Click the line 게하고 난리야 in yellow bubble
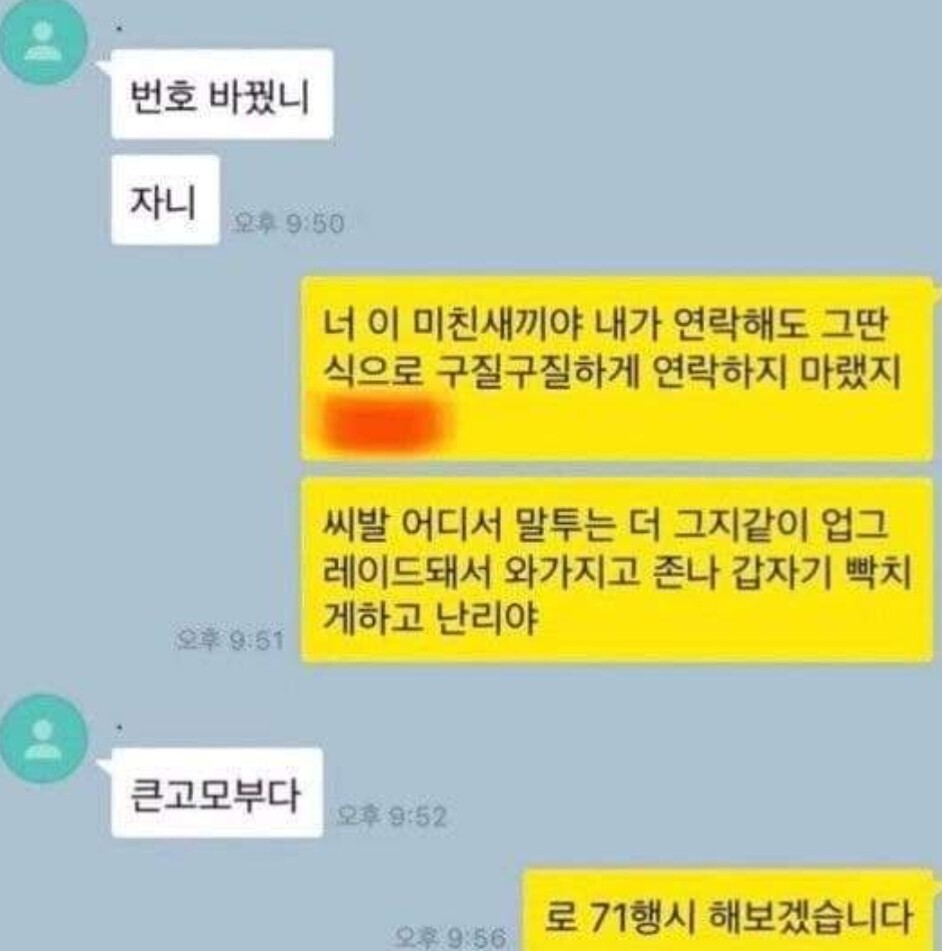This screenshot has height=951, width=942. coord(430,619)
